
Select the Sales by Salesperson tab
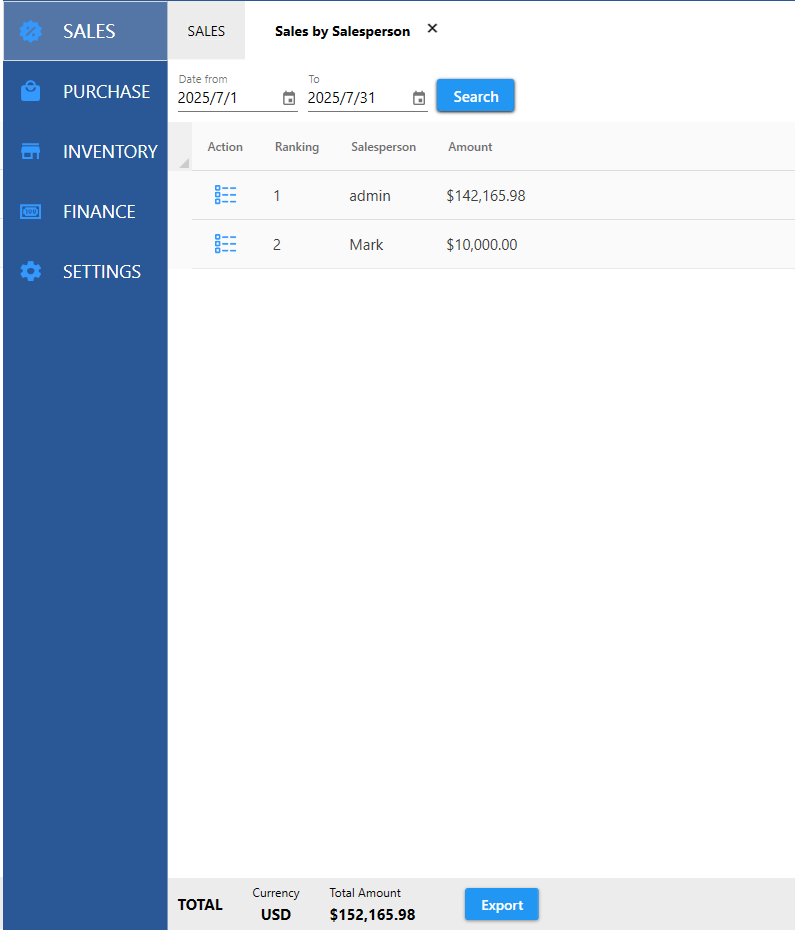click(x=342, y=31)
